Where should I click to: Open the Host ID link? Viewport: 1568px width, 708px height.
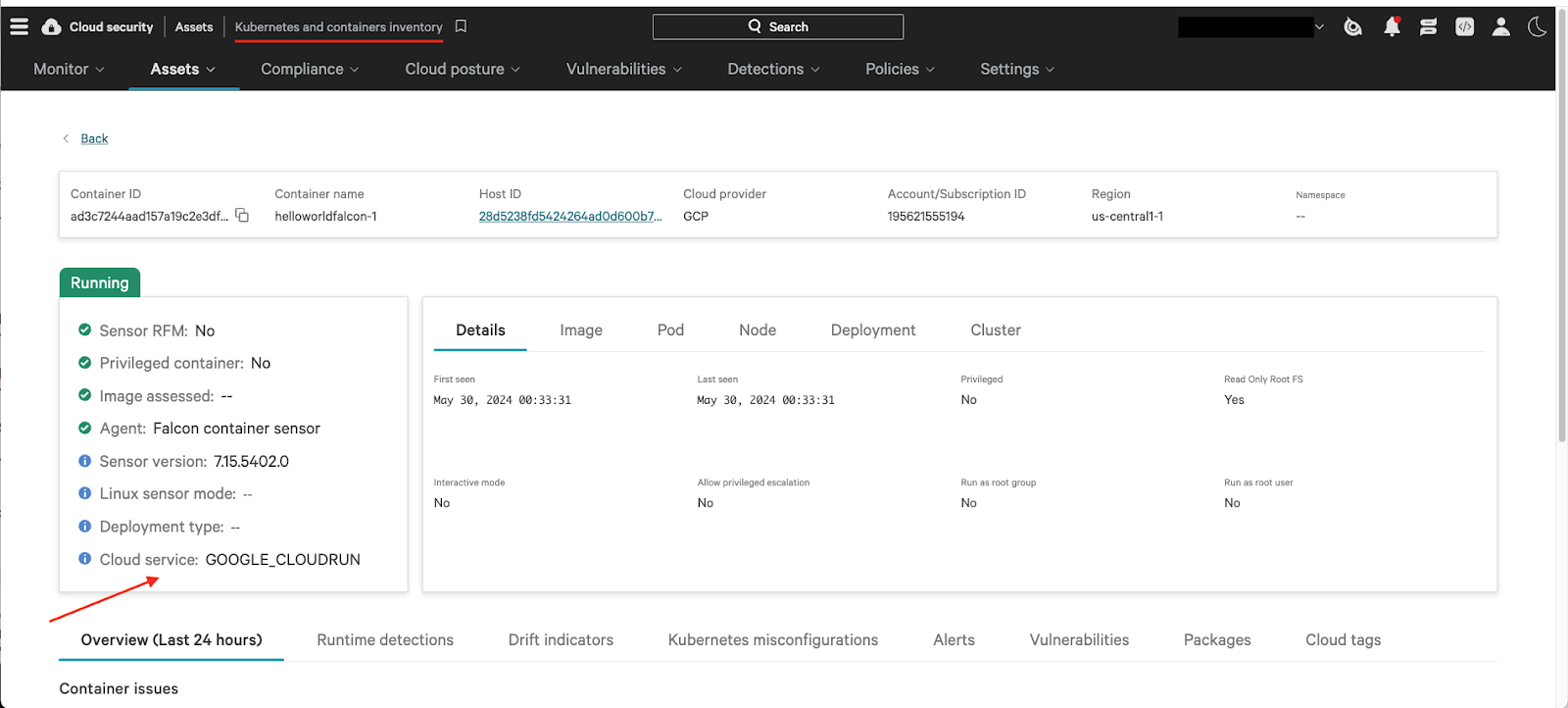pyautogui.click(x=570, y=217)
